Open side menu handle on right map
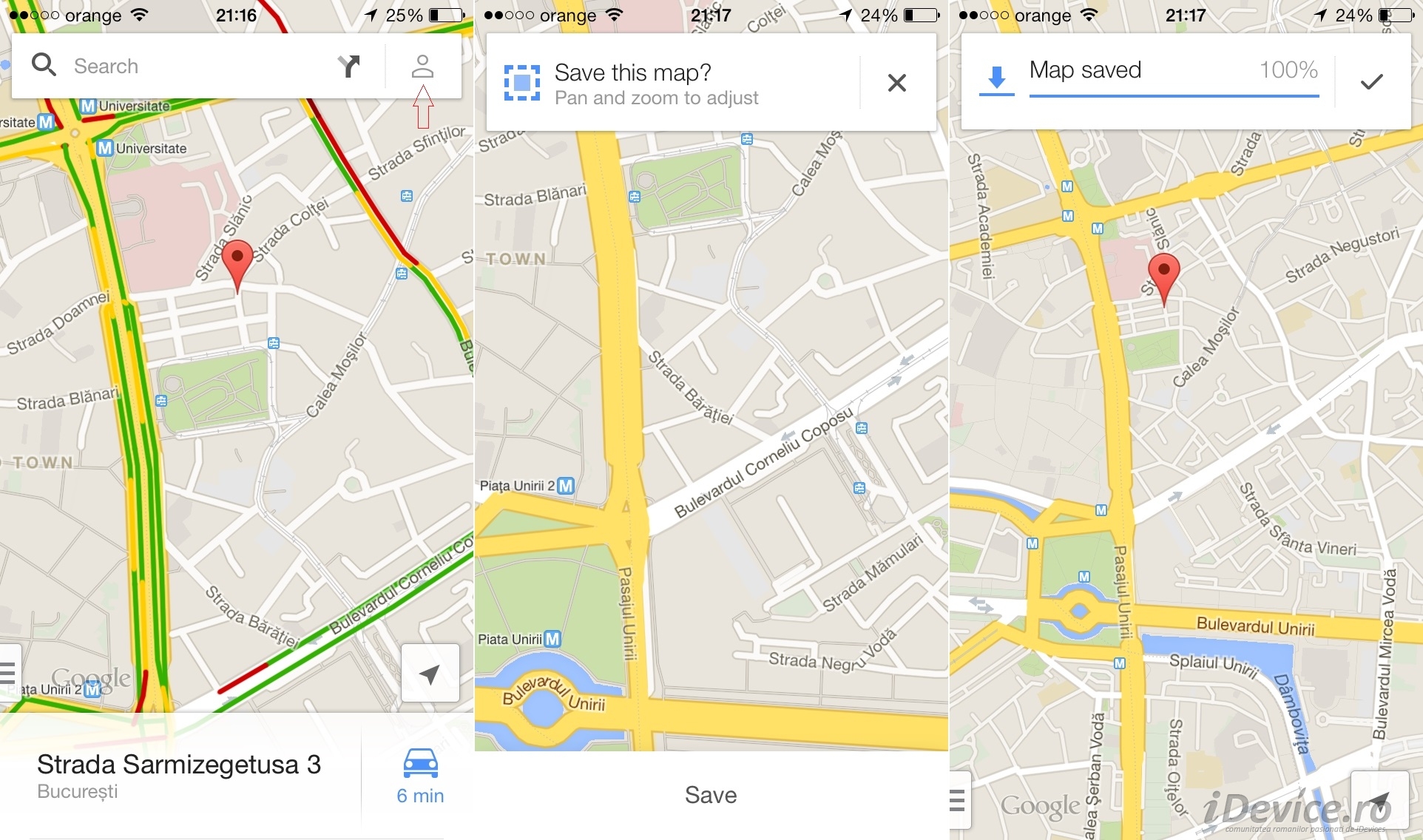1423x840 pixels. pyautogui.click(x=959, y=800)
